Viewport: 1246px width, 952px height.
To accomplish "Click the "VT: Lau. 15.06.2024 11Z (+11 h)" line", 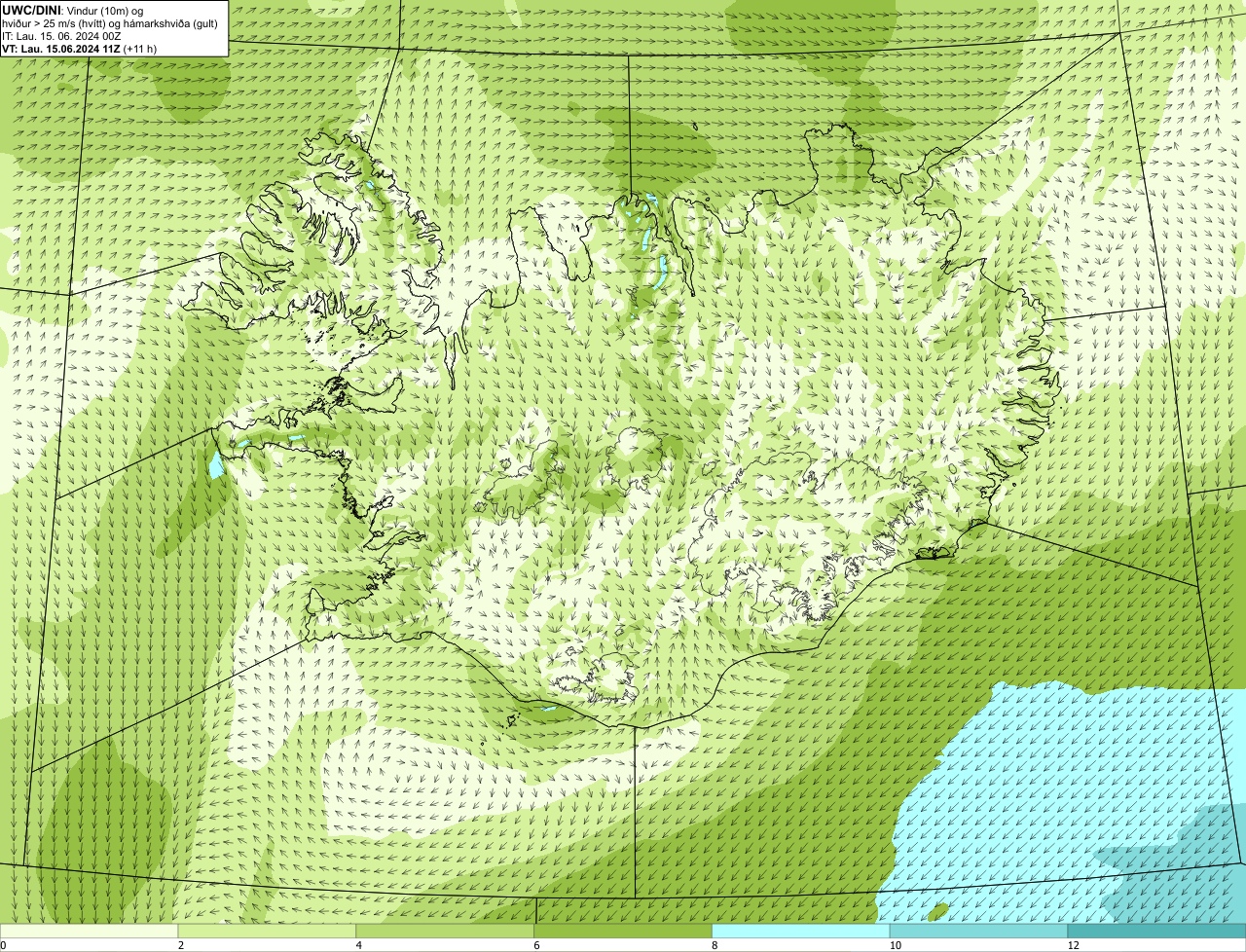I will pyautogui.click(x=79, y=48).
